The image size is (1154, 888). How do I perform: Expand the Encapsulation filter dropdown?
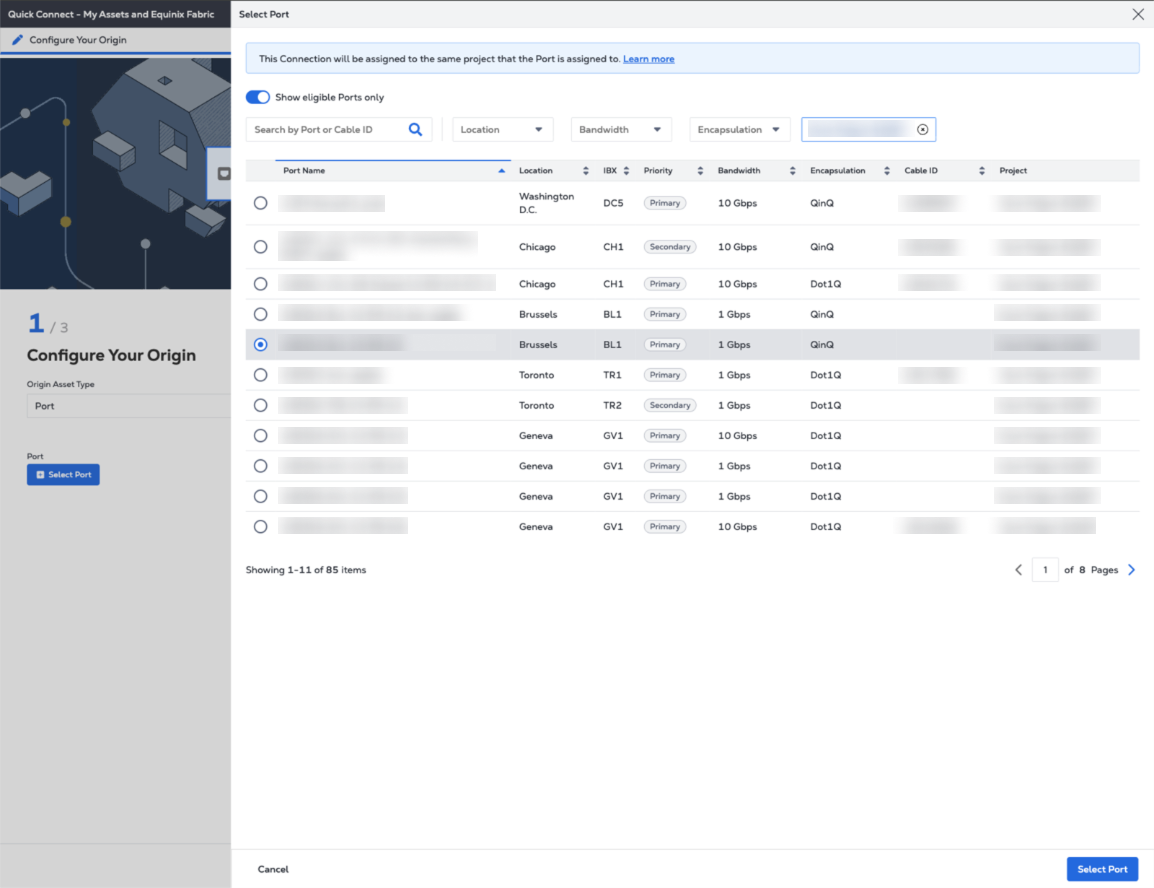739,130
